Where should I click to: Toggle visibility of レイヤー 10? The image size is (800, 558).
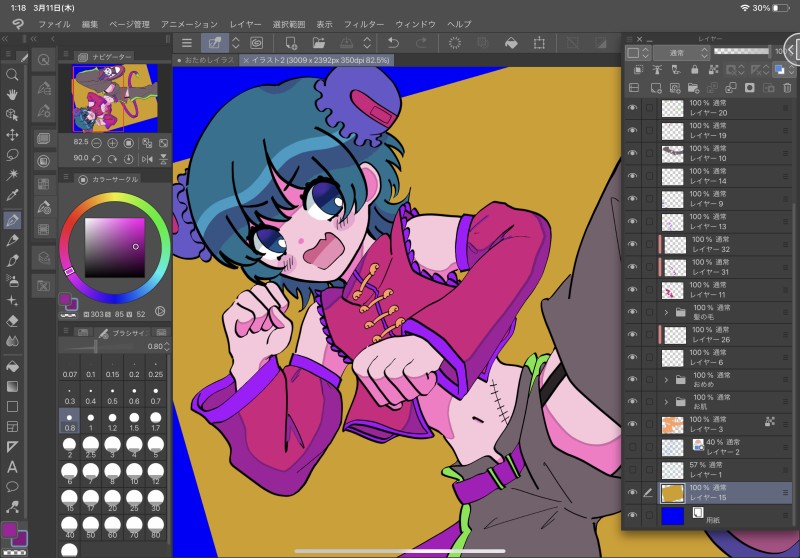click(x=633, y=153)
